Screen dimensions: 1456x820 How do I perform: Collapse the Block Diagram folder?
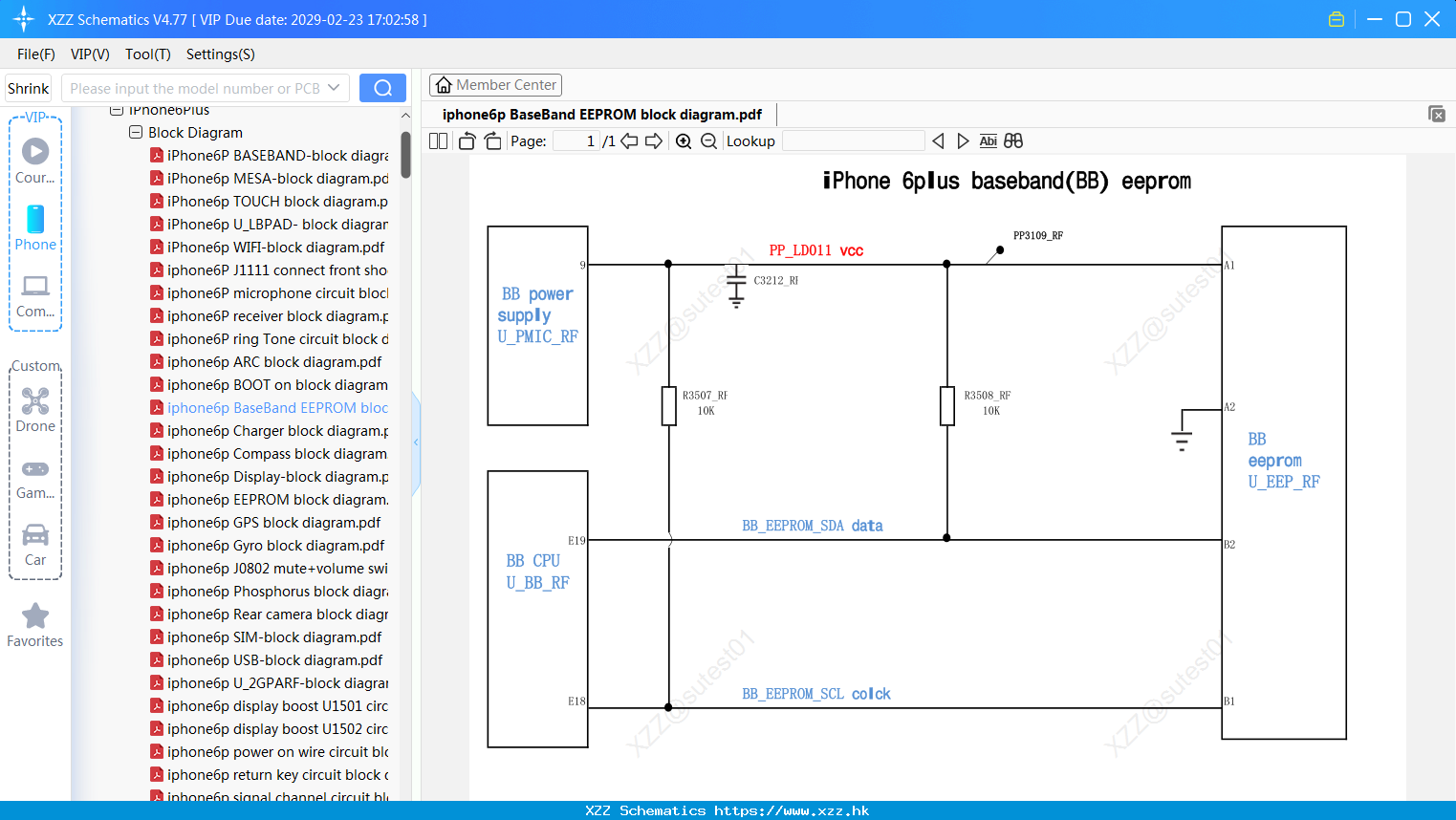pyautogui.click(x=136, y=132)
